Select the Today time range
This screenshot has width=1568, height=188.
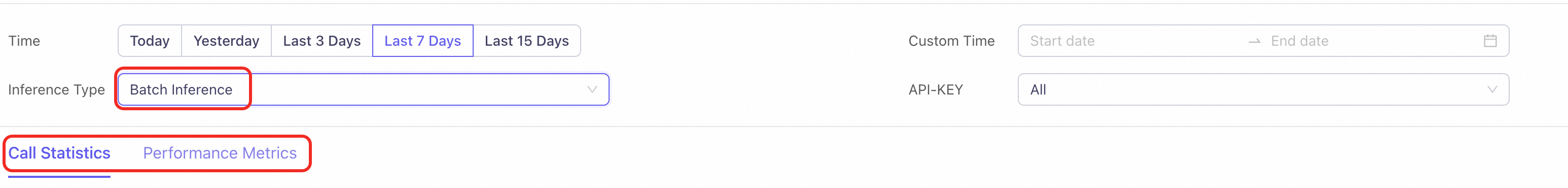(x=150, y=41)
